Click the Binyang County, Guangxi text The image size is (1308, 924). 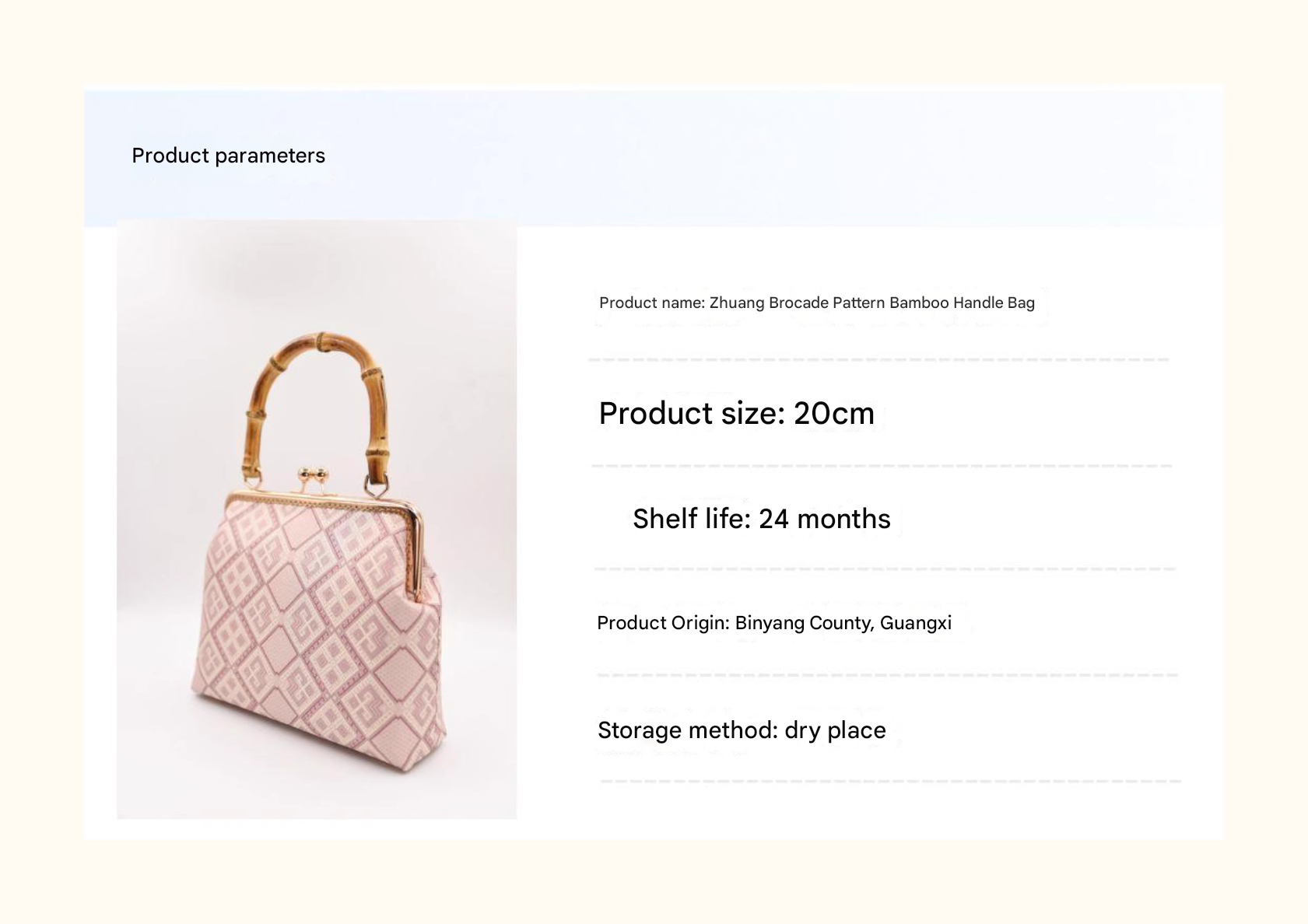click(843, 623)
